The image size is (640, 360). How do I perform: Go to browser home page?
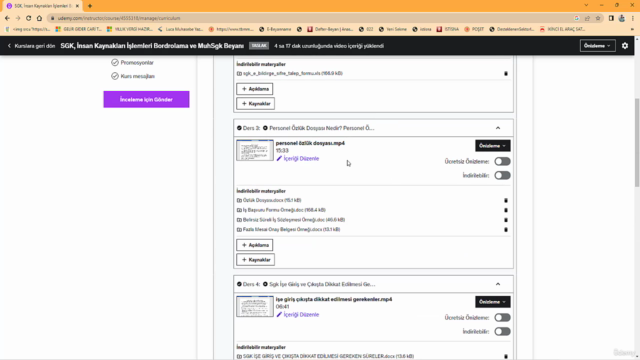pos(39,18)
